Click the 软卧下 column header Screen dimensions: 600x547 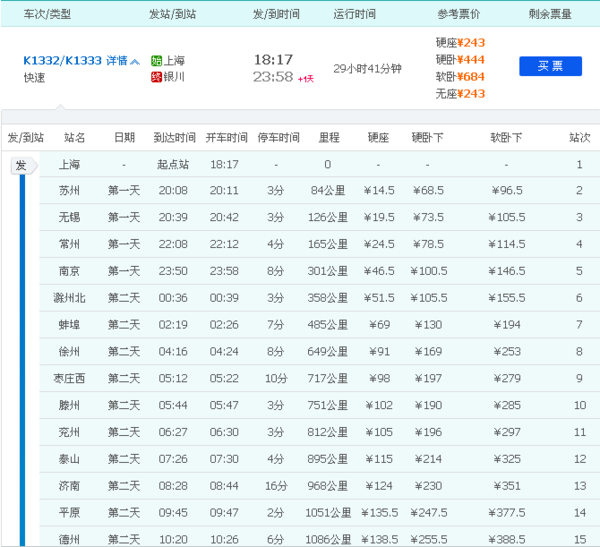[506, 137]
